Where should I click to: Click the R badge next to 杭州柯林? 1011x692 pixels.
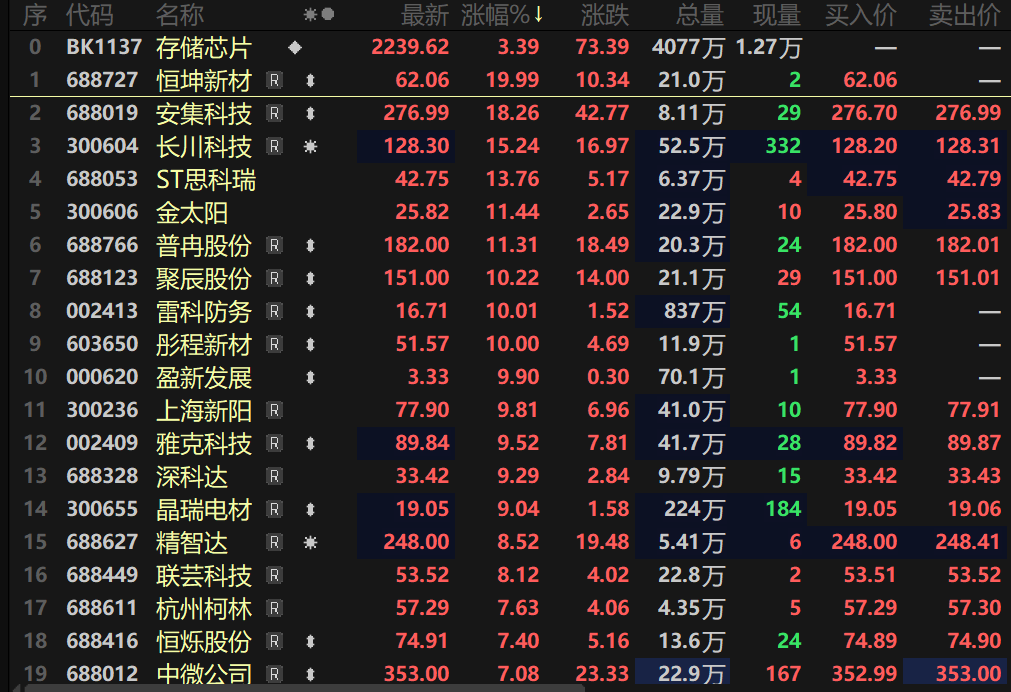274,608
